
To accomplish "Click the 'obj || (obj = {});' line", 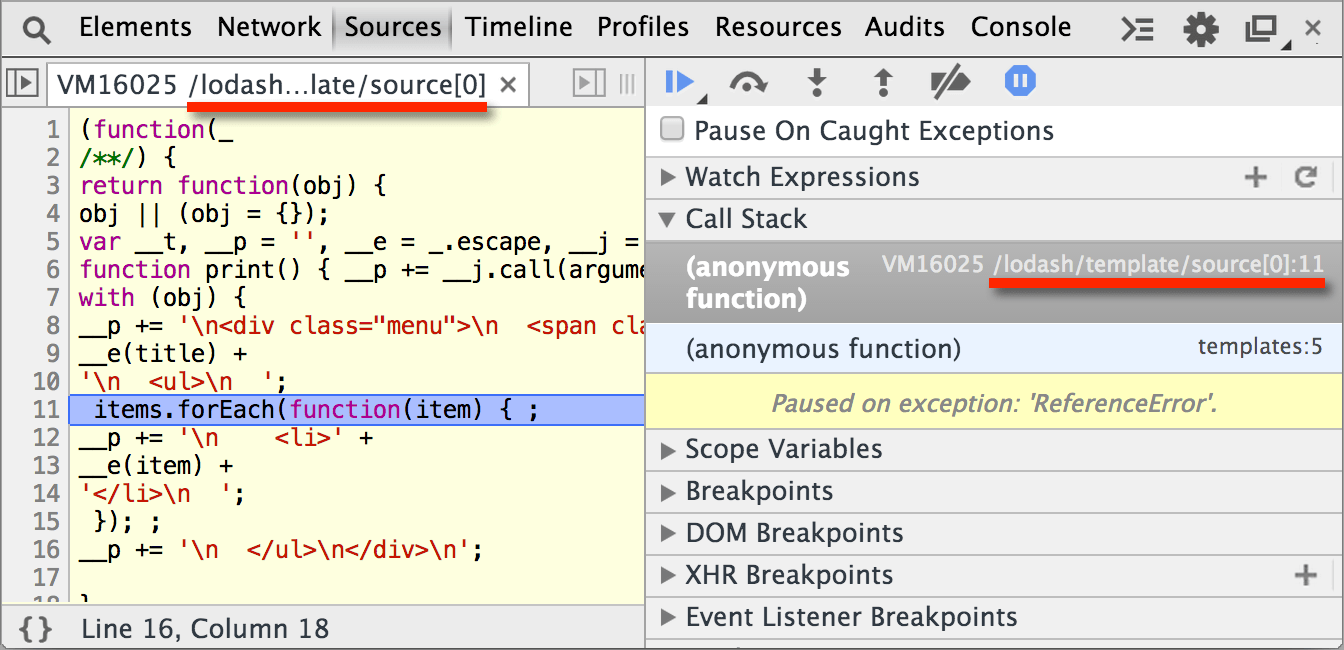I will tap(204, 213).
